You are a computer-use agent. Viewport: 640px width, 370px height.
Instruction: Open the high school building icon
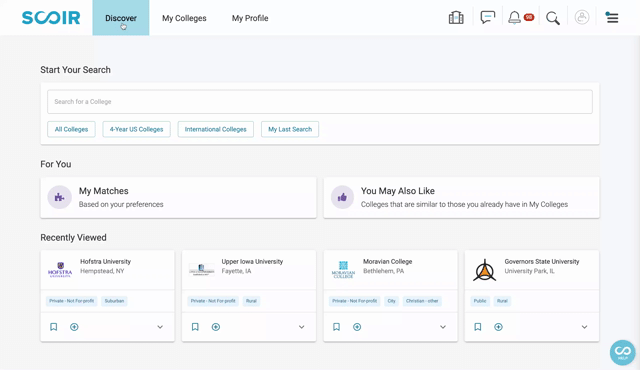pos(456,18)
